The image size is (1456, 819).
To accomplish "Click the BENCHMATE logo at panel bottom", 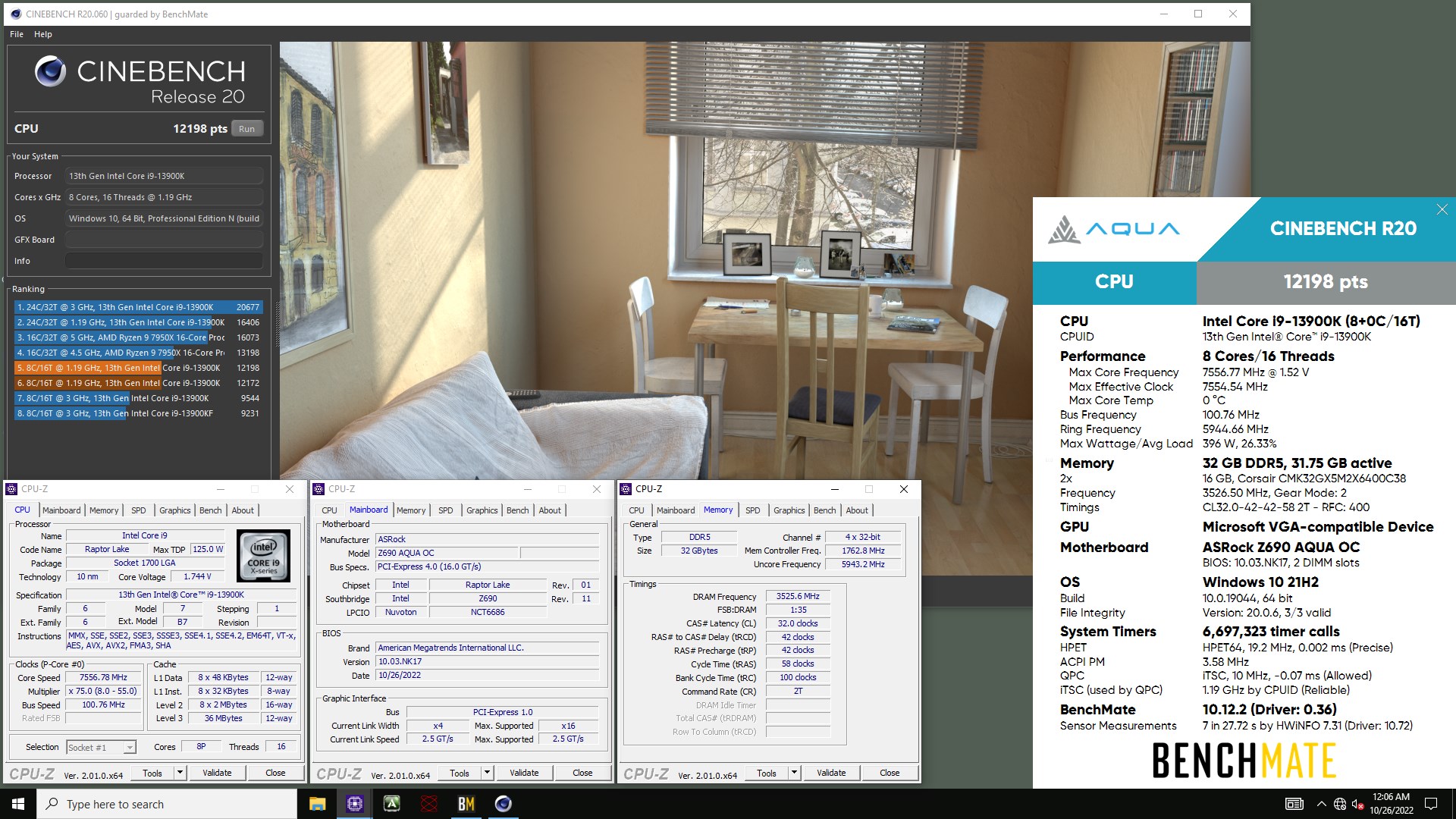I will pyautogui.click(x=1244, y=761).
